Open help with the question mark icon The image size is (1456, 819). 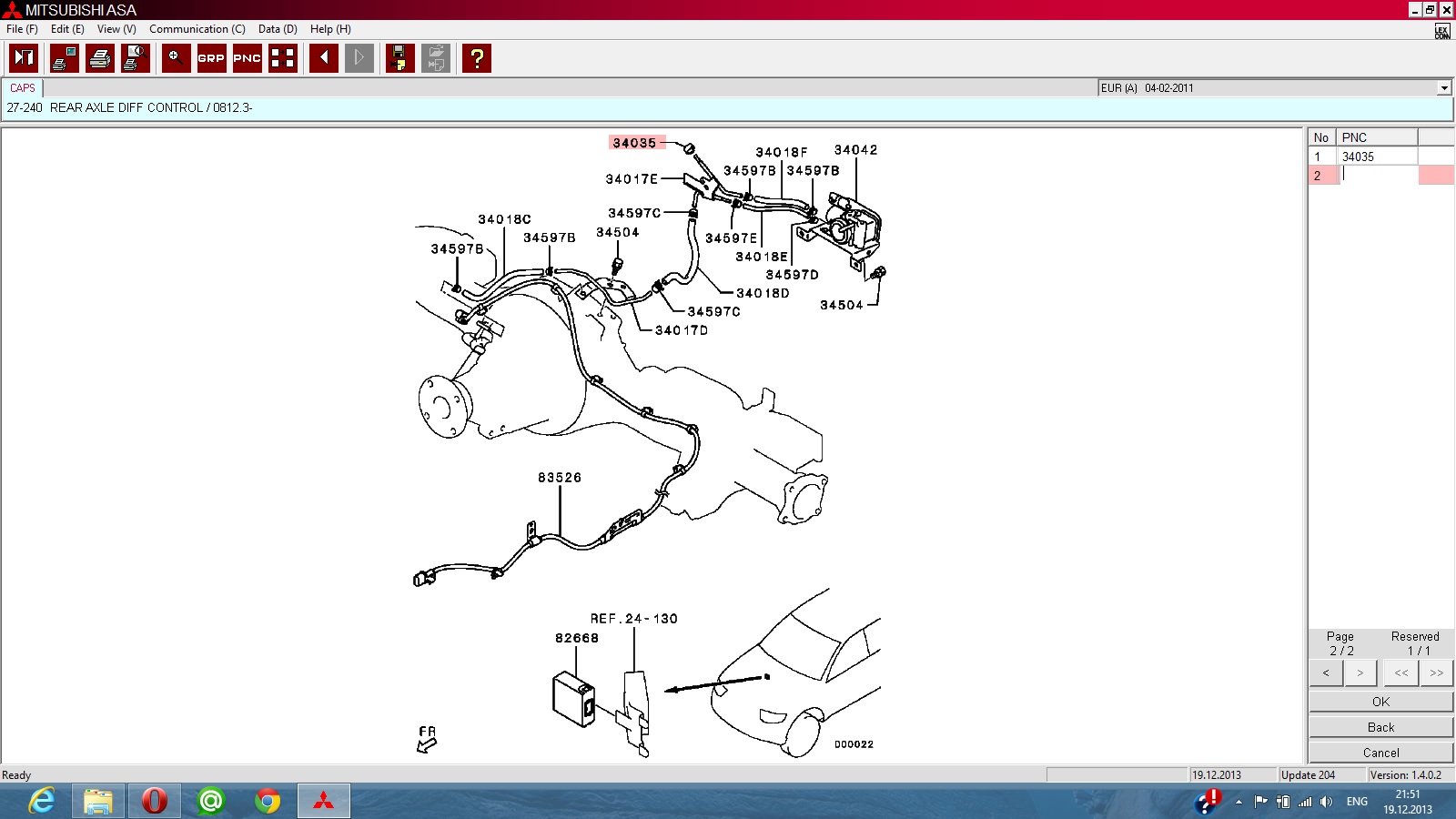[x=476, y=58]
